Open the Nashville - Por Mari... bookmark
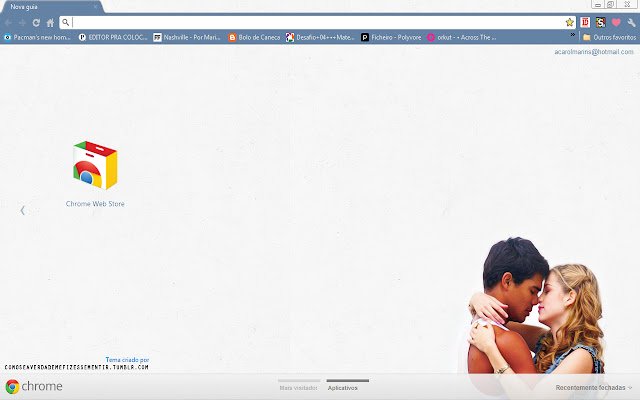 click(187, 37)
